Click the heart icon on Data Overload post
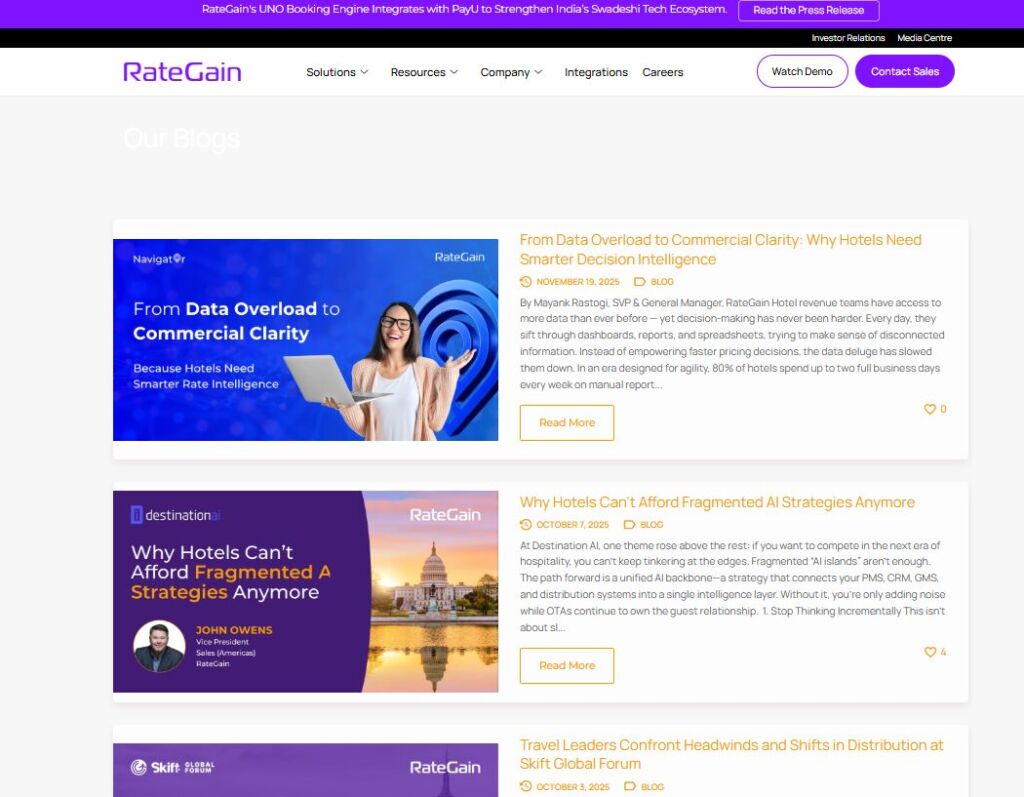Viewport: 1024px width, 797px height. (x=929, y=409)
